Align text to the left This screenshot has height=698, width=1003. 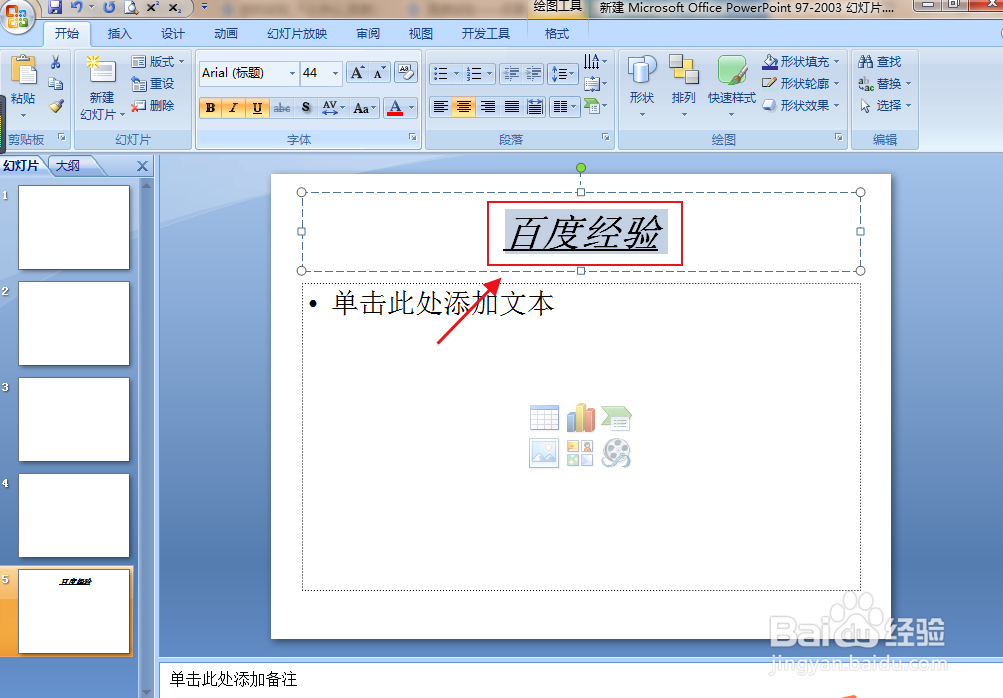click(x=440, y=107)
